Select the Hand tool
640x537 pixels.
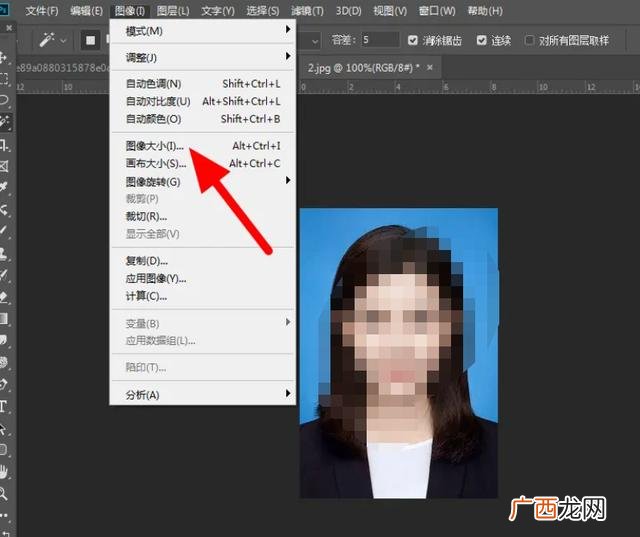point(3,472)
